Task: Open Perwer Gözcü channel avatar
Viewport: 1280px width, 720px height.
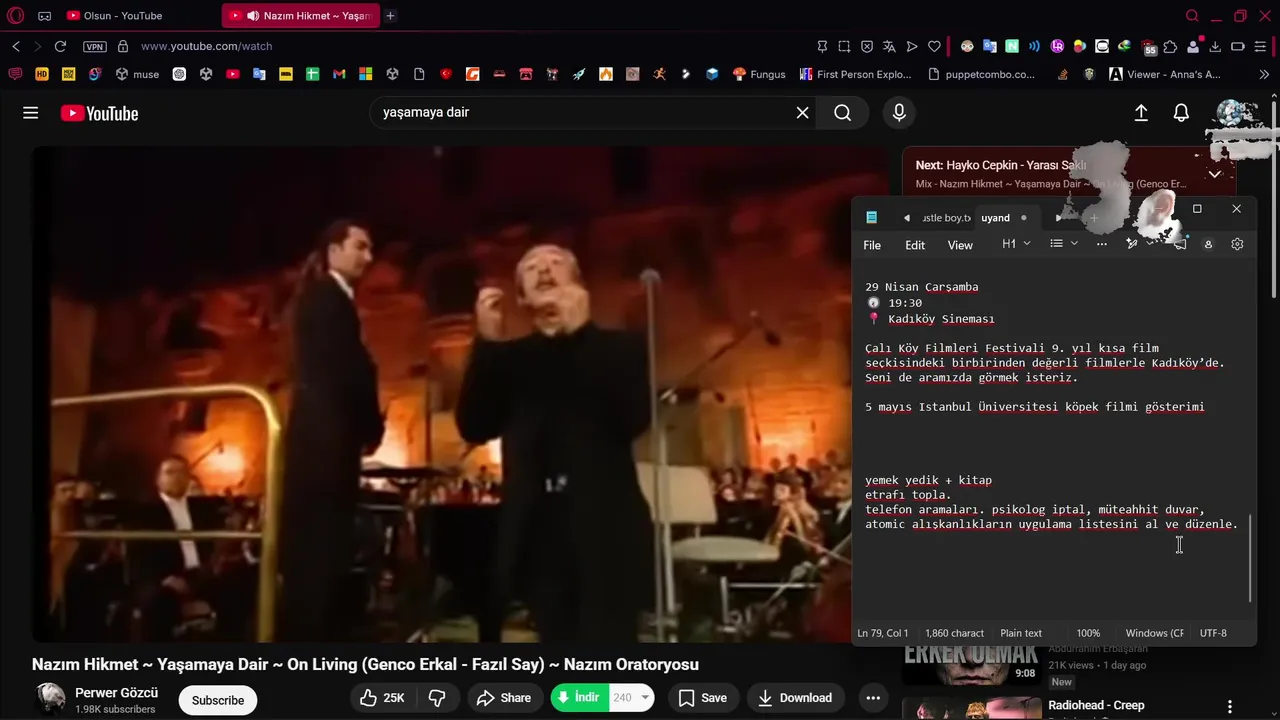Action: 50,698
